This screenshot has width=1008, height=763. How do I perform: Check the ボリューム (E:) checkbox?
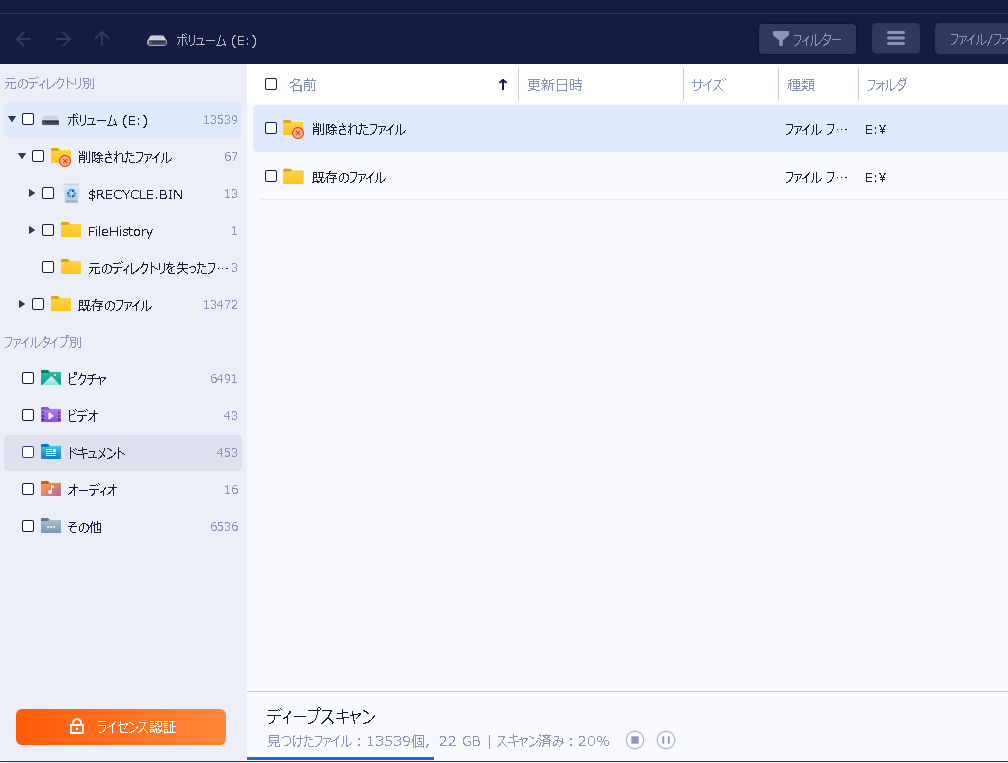pos(27,118)
